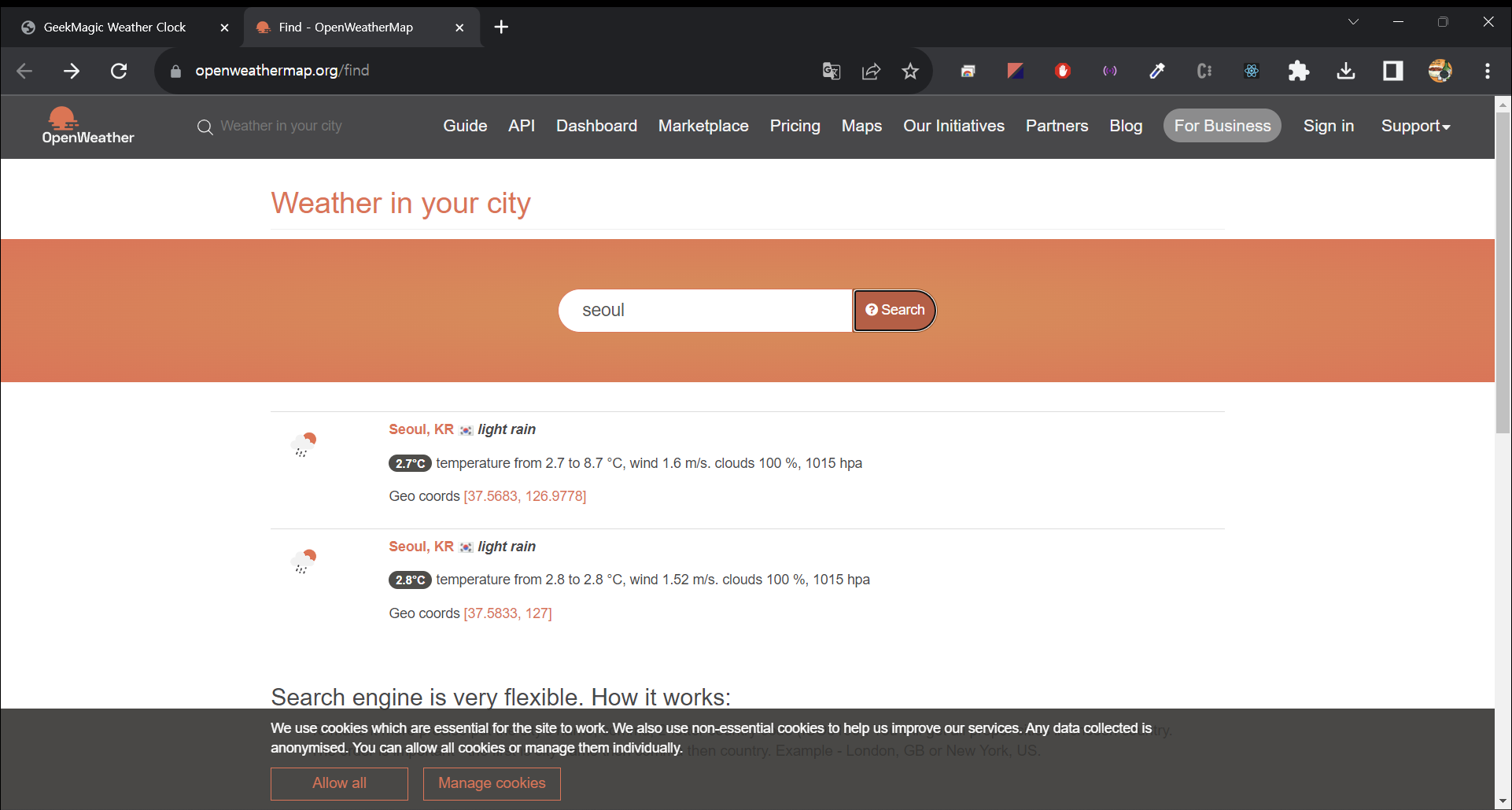
Task: Click the header Weather in your city field
Action: (281, 126)
